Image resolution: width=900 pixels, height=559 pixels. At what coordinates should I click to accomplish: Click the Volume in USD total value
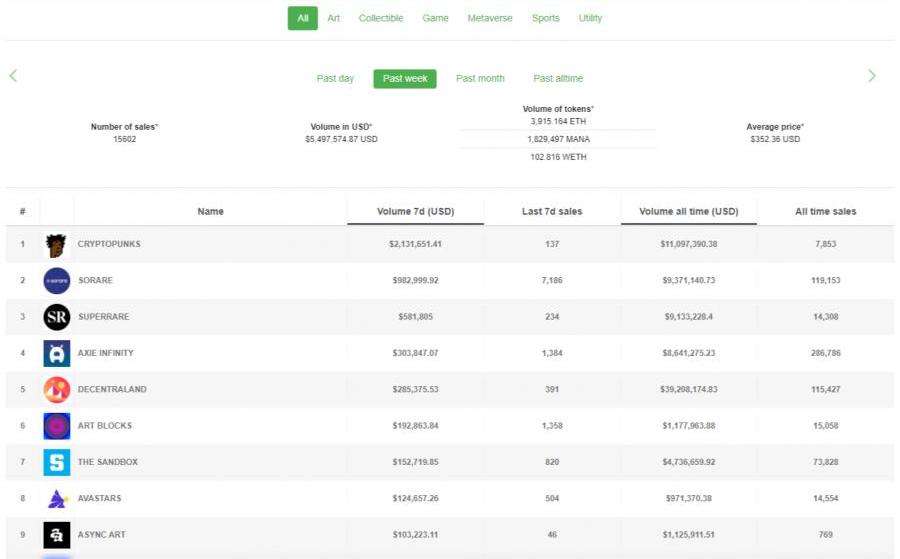tap(342, 139)
